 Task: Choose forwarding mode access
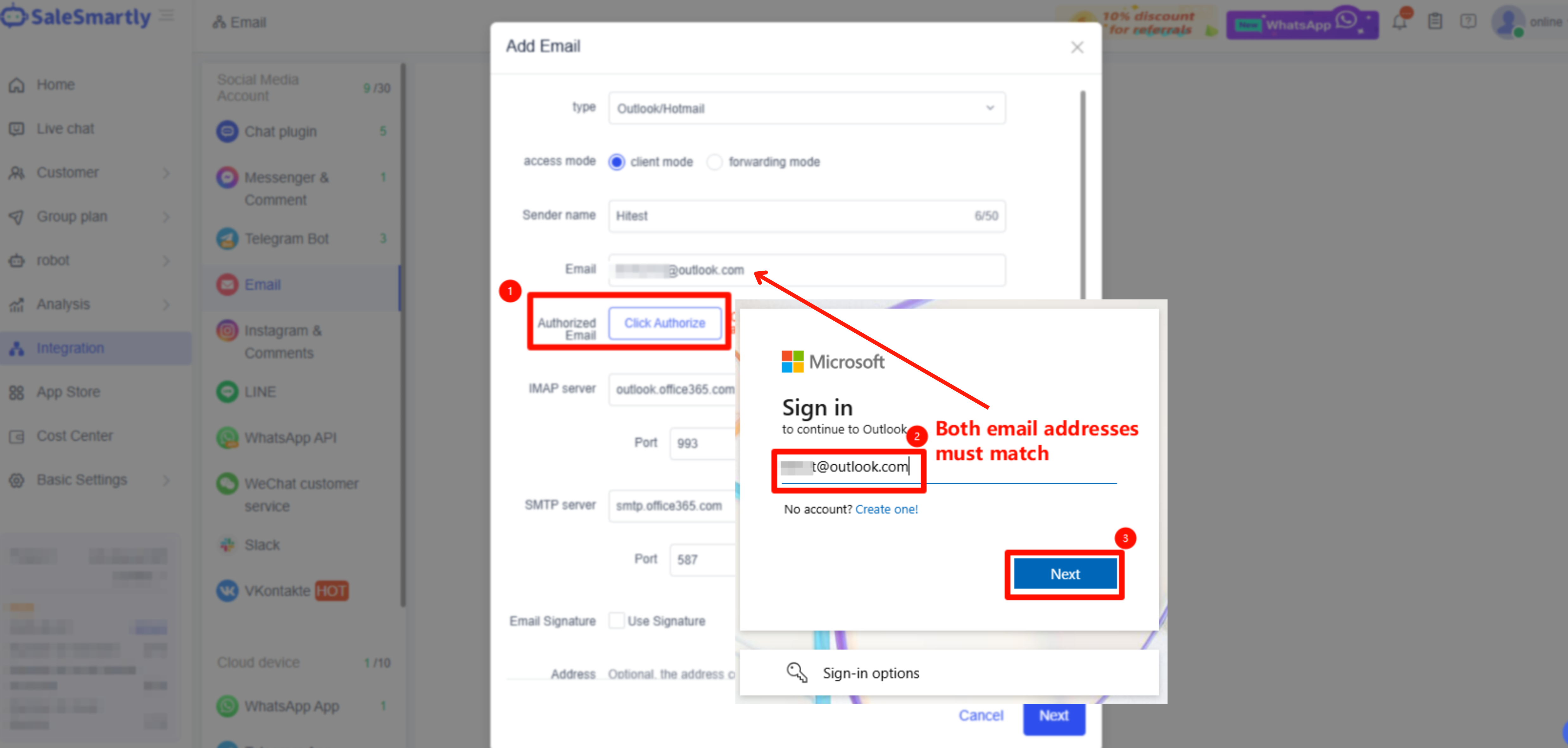(x=715, y=162)
